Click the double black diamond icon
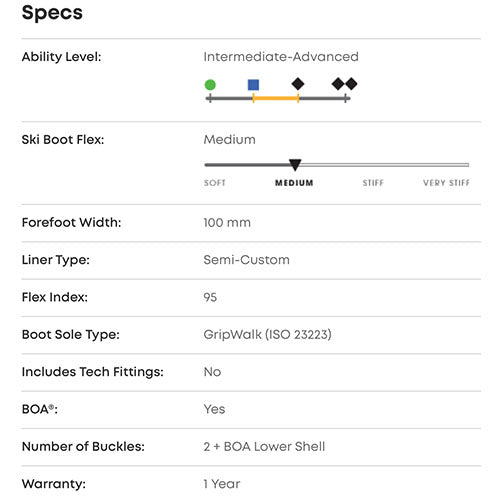Image resolution: width=500 pixels, height=500 pixels. (344, 84)
